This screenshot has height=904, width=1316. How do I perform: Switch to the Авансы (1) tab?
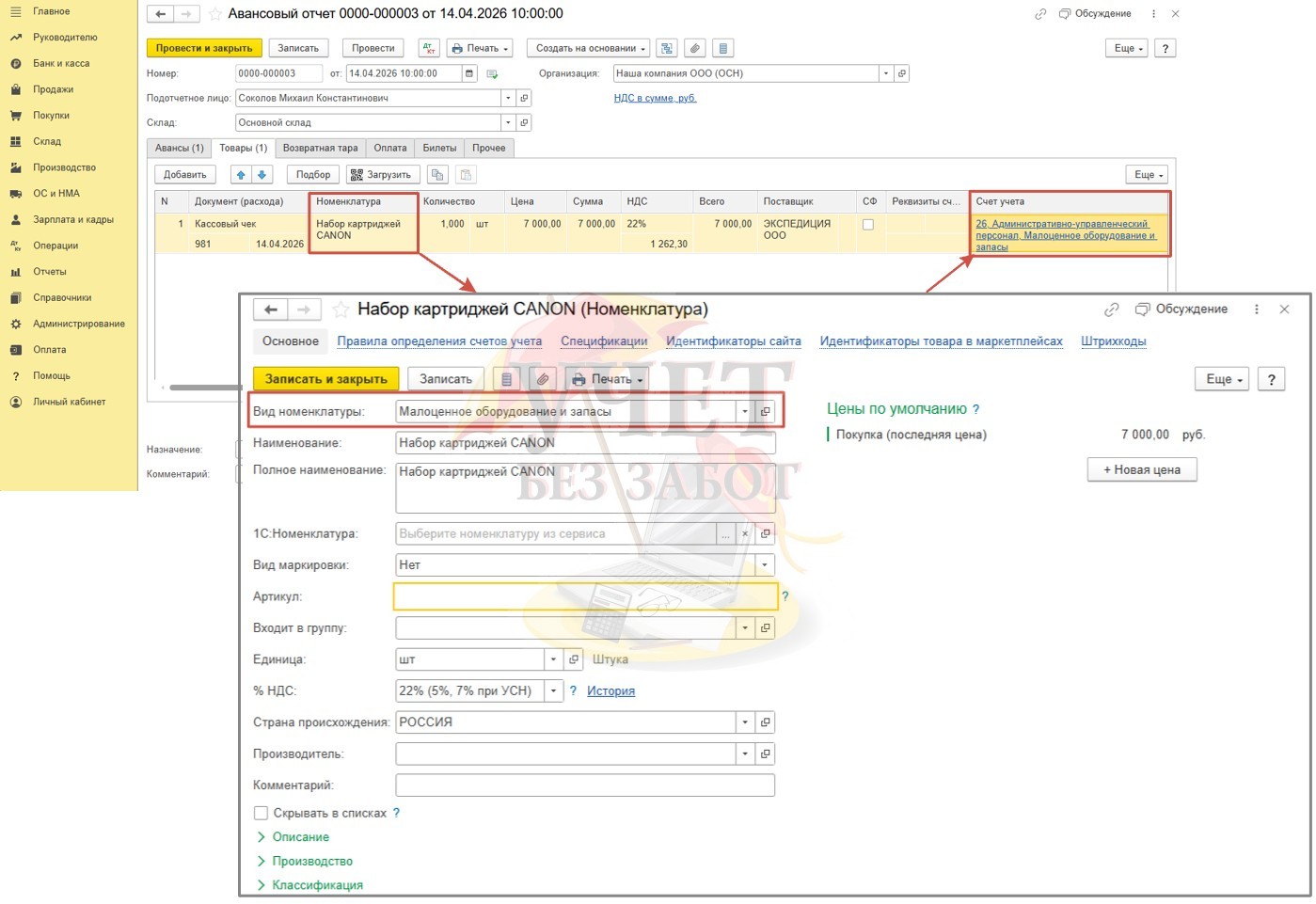179,148
